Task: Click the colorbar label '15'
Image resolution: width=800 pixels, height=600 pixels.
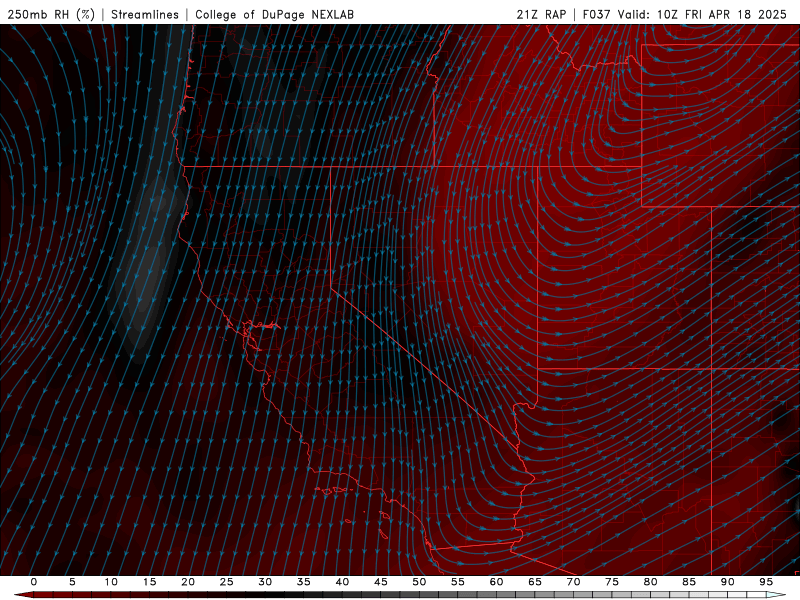Action: click(149, 582)
